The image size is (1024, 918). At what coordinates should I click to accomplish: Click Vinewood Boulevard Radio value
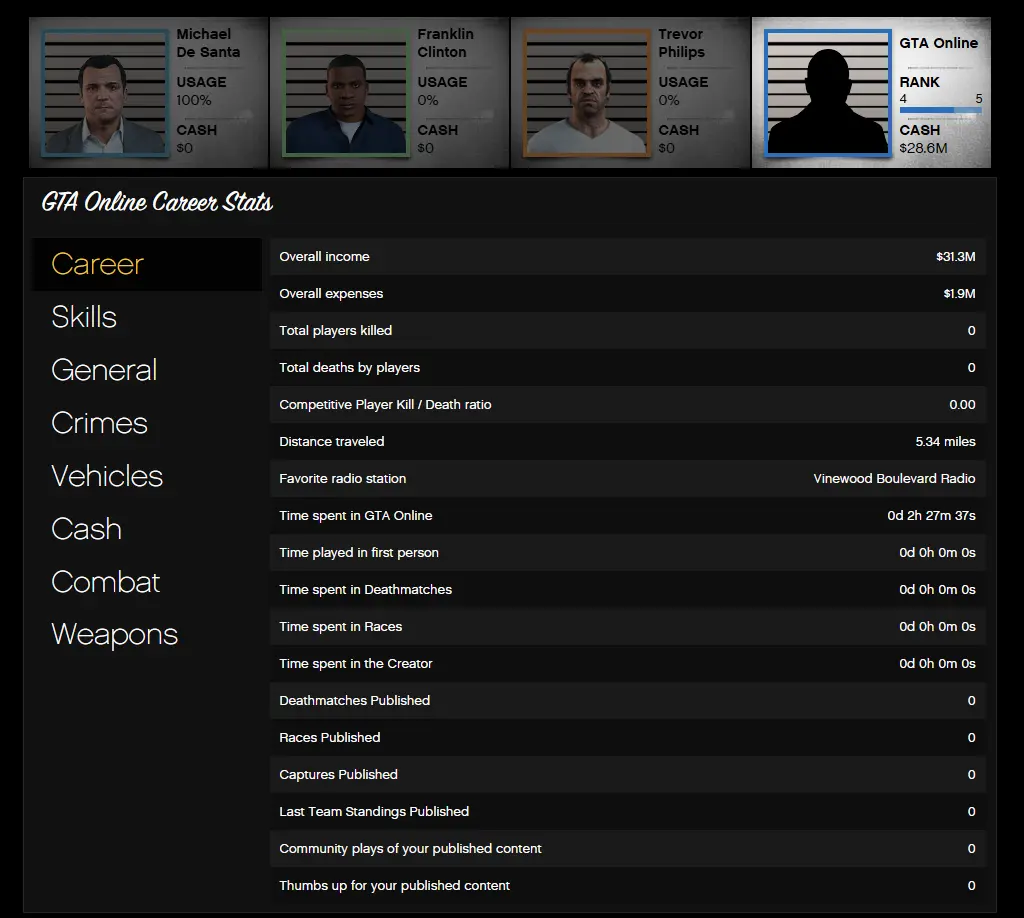click(x=894, y=479)
